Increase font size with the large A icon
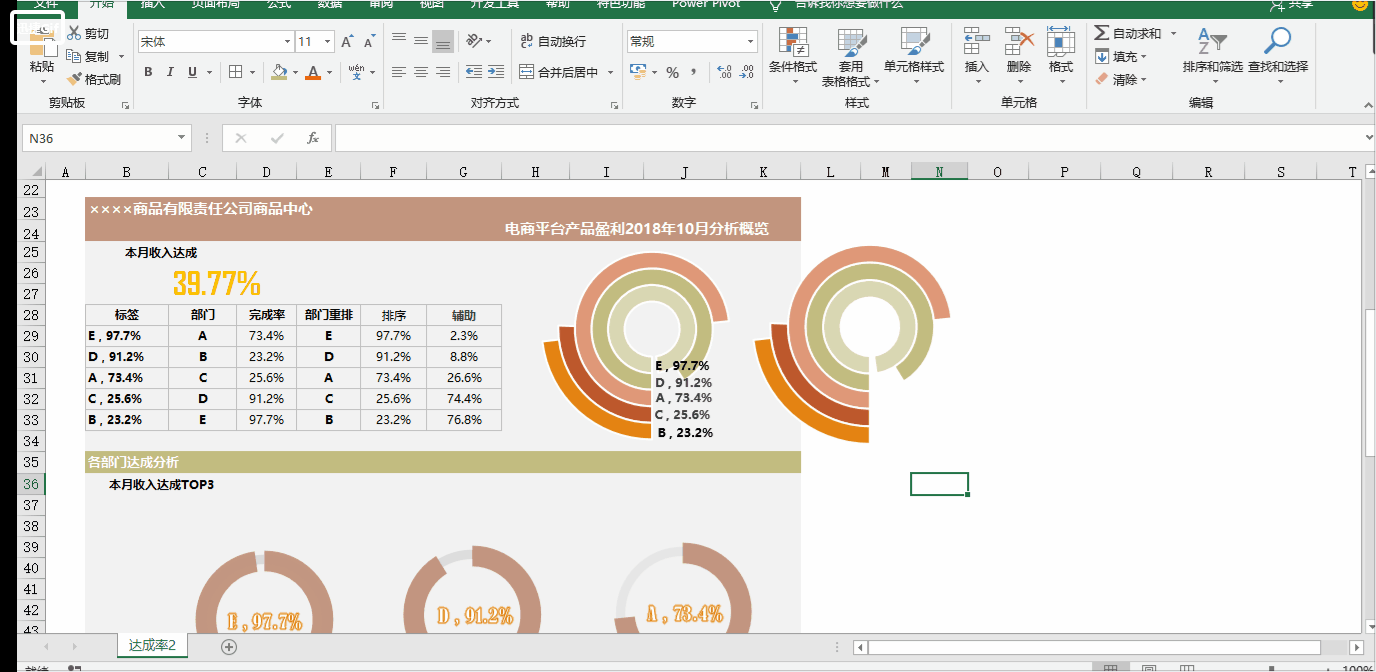 [x=347, y=42]
